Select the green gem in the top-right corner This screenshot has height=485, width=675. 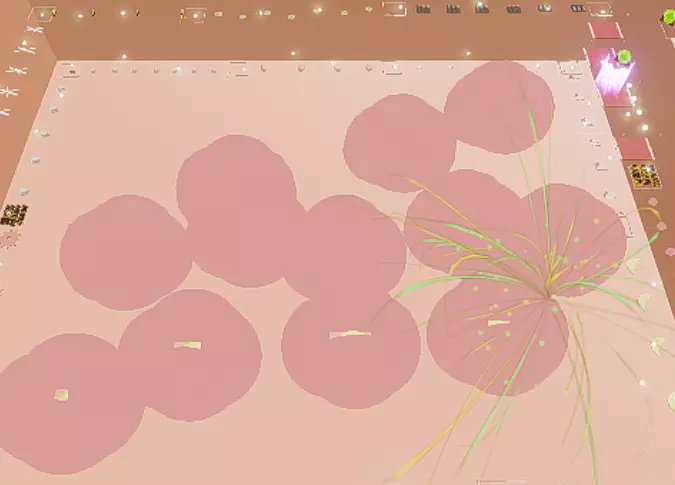pyautogui.click(x=668, y=17)
